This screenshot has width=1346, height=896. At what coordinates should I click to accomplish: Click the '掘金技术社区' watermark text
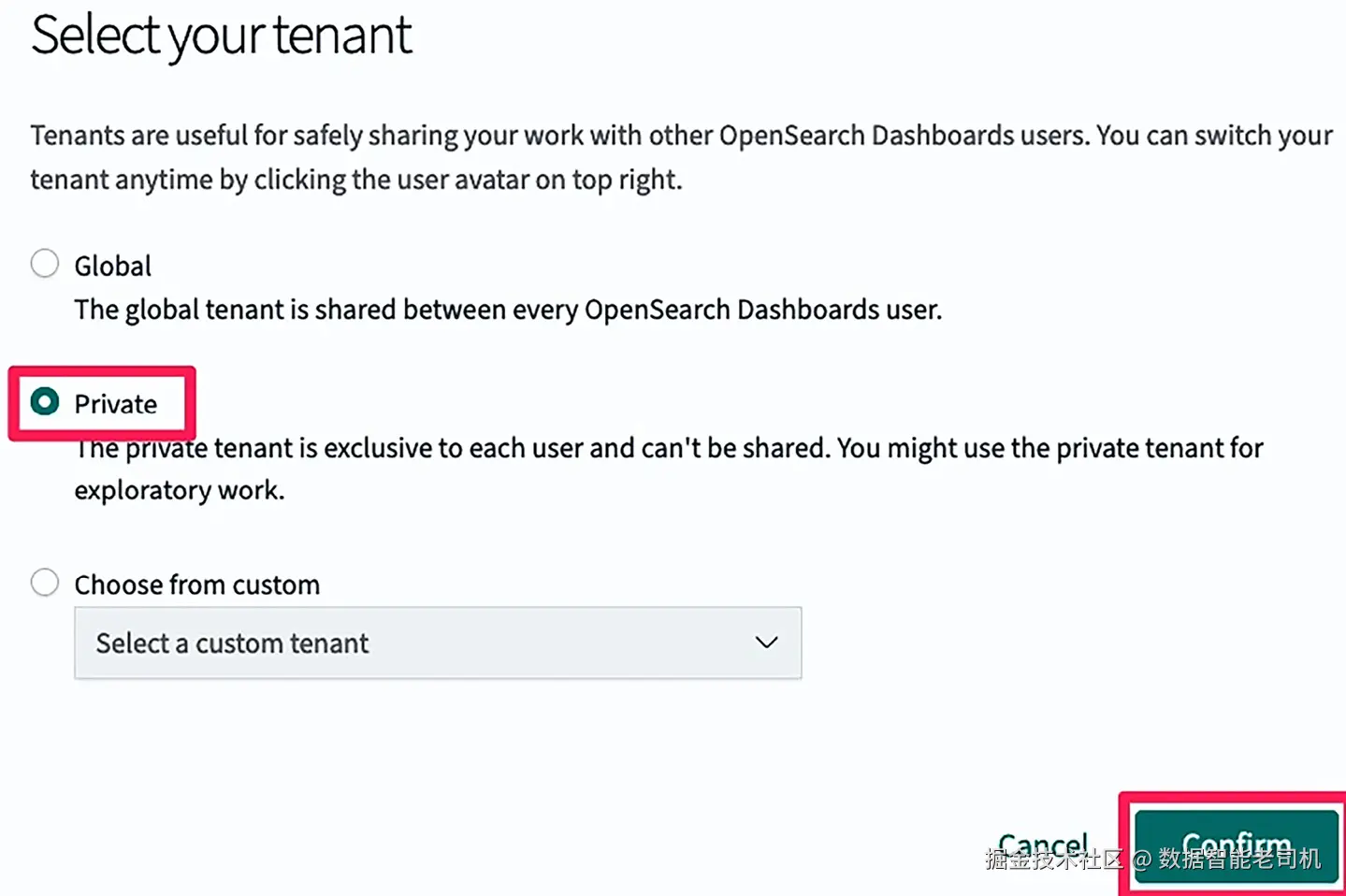[1054, 859]
